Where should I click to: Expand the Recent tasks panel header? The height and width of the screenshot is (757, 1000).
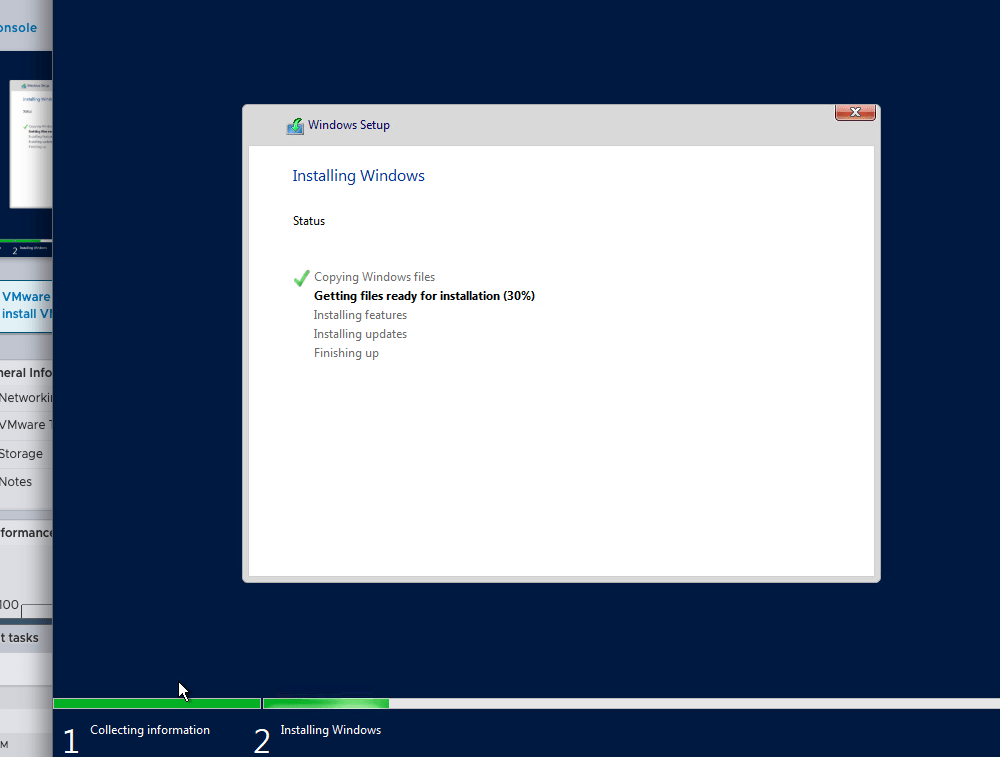pos(20,638)
